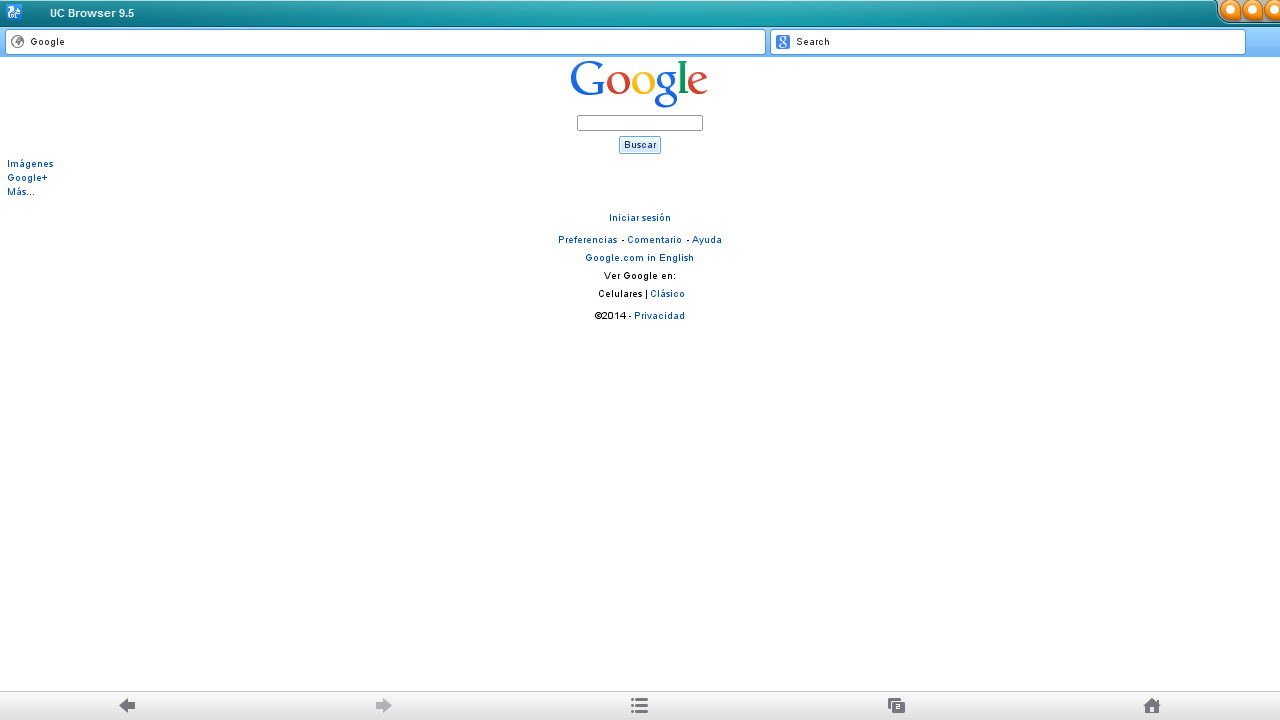Click Iniciar sesión to sign in
Image resolution: width=1280 pixels, height=720 pixels.
click(x=639, y=217)
